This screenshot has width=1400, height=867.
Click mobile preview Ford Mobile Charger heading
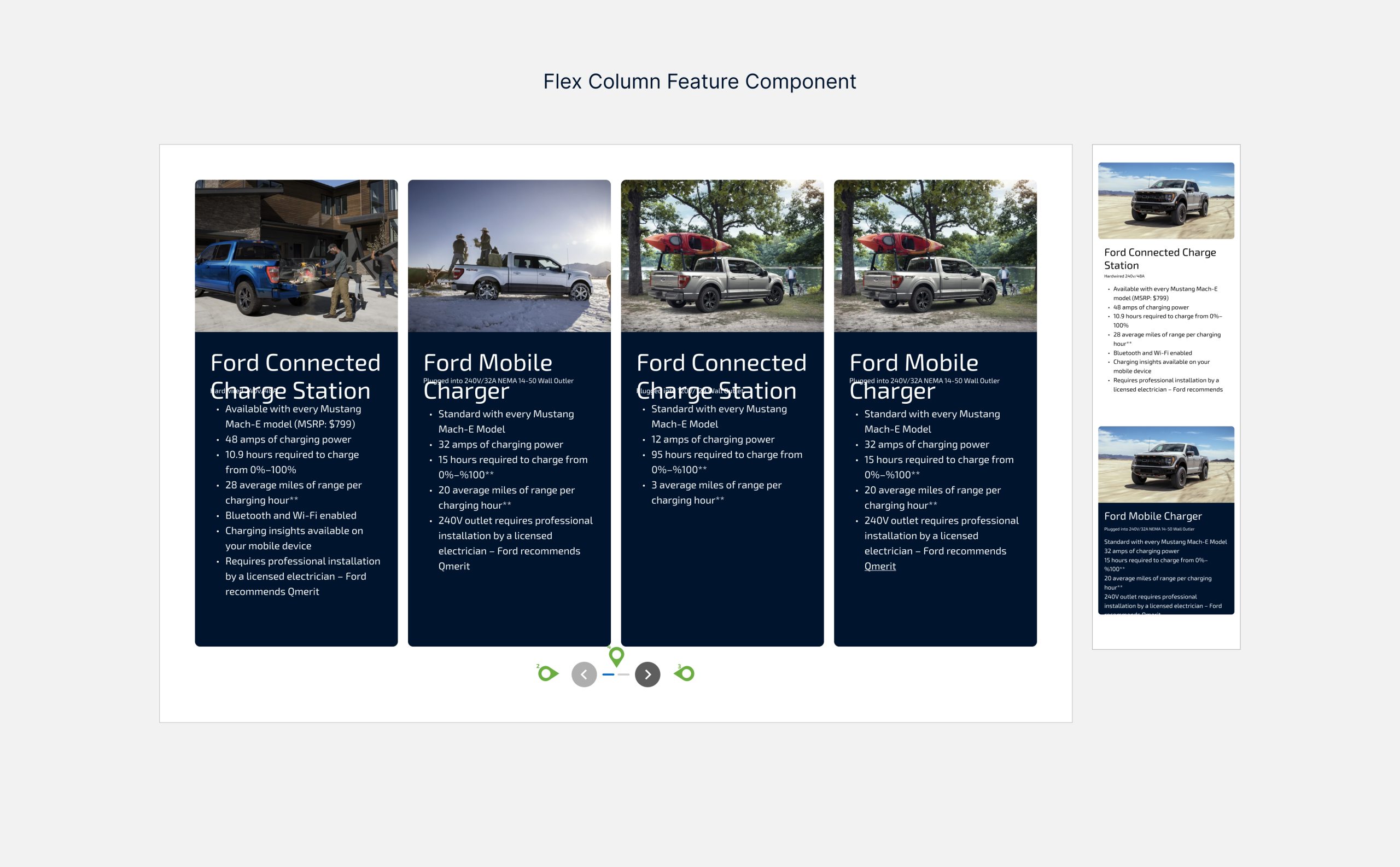[x=1152, y=516]
